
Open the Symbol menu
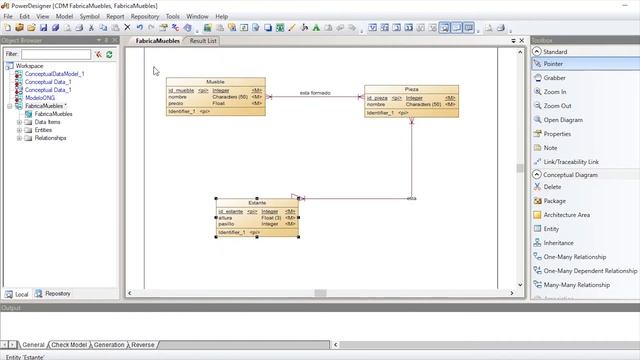click(x=89, y=16)
